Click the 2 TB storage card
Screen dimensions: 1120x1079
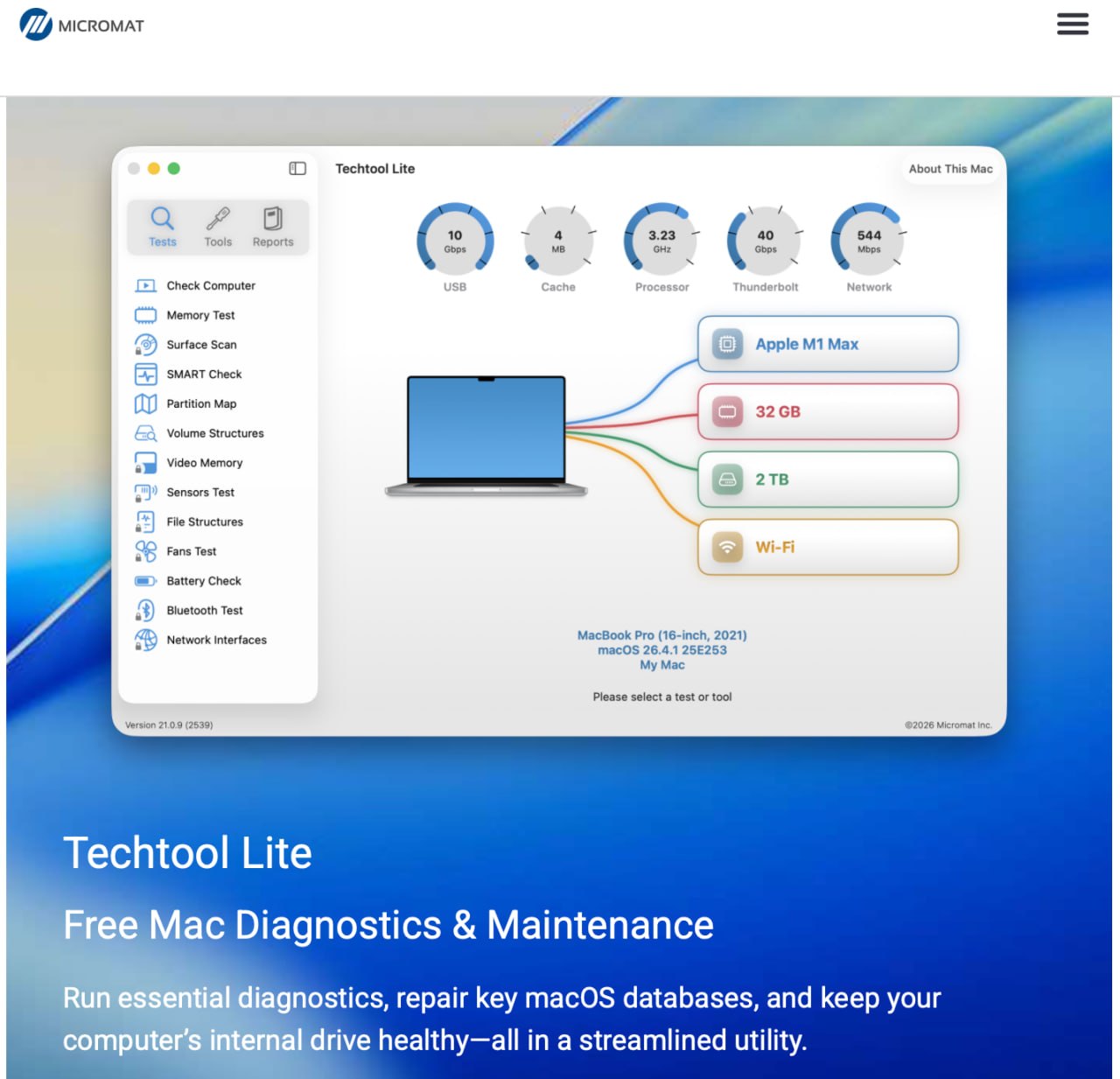(828, 480)
